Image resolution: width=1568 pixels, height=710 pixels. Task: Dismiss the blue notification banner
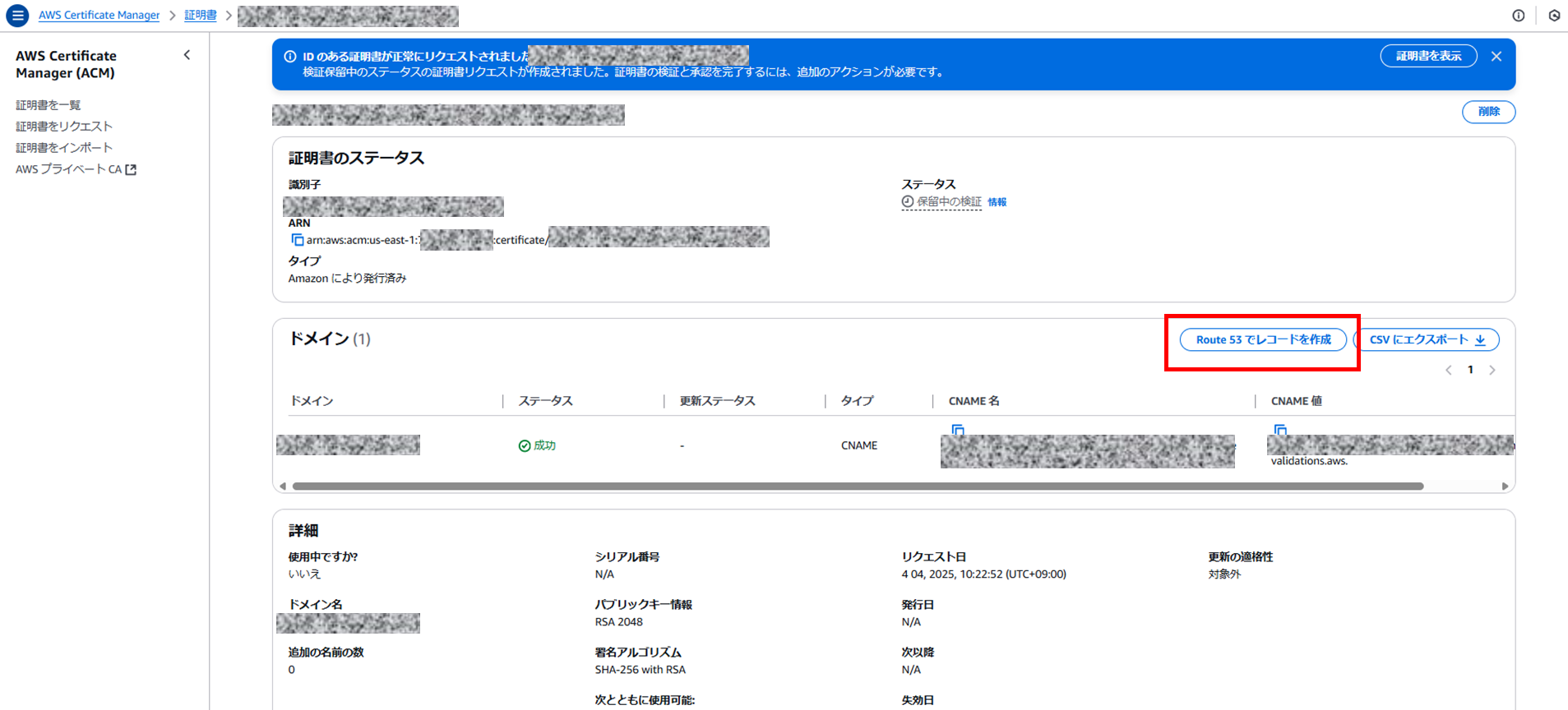pyautogui.click(x=1496, y=57)
